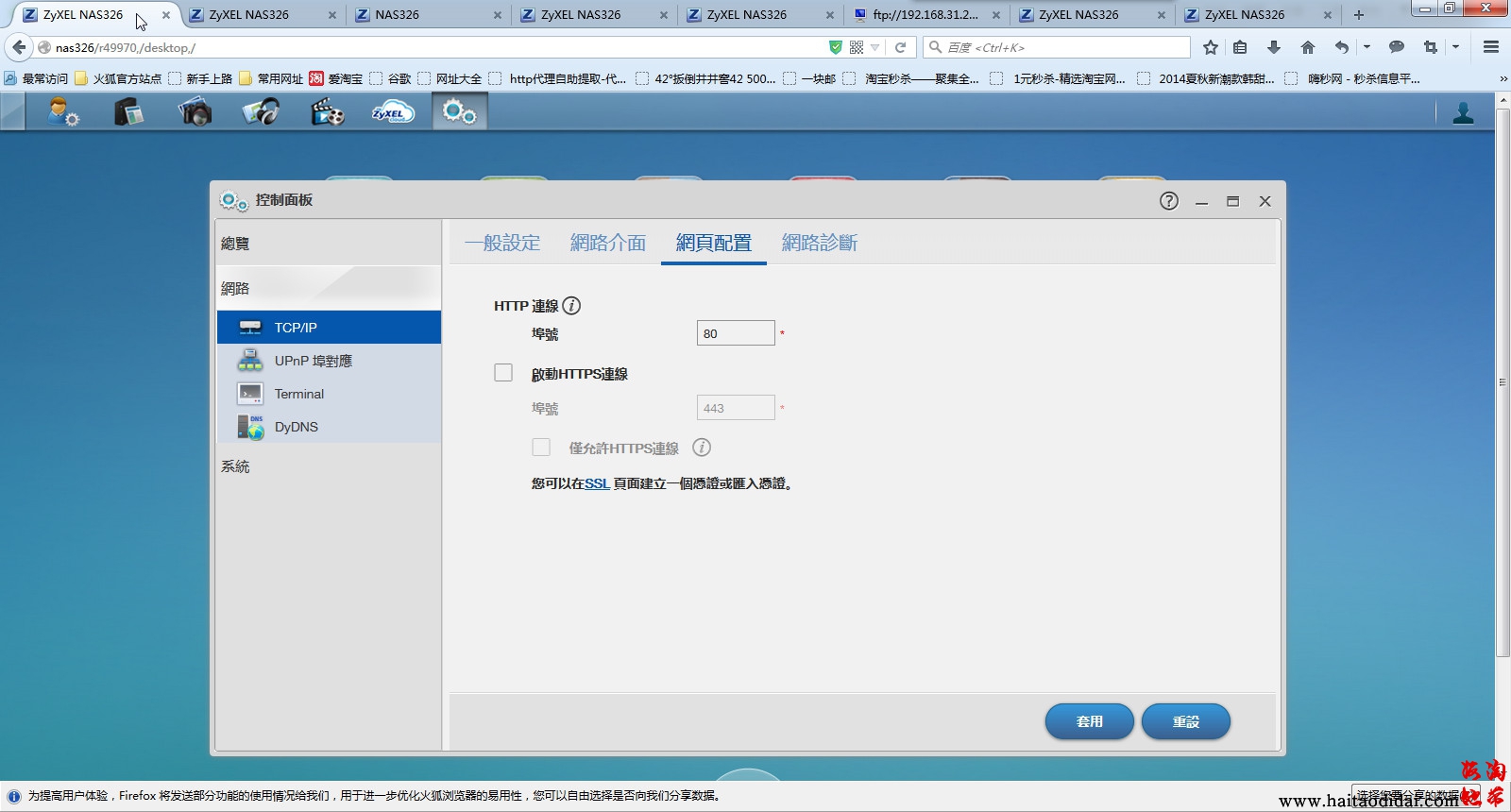Open the music headphones app icon
Image resolution: width=1511 pixels, height=812 pixels.
261,112
